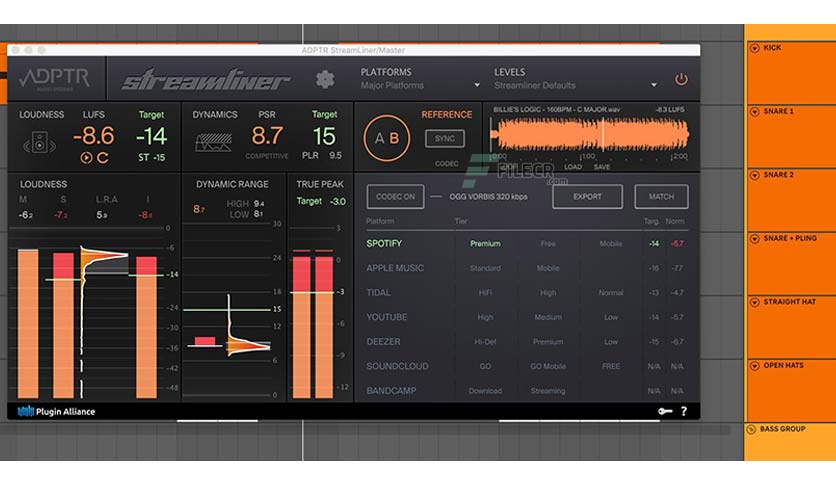Screen dimensions: 836x484
Task: Choose Spotify Free tier
Action: (x=548, y=244)
